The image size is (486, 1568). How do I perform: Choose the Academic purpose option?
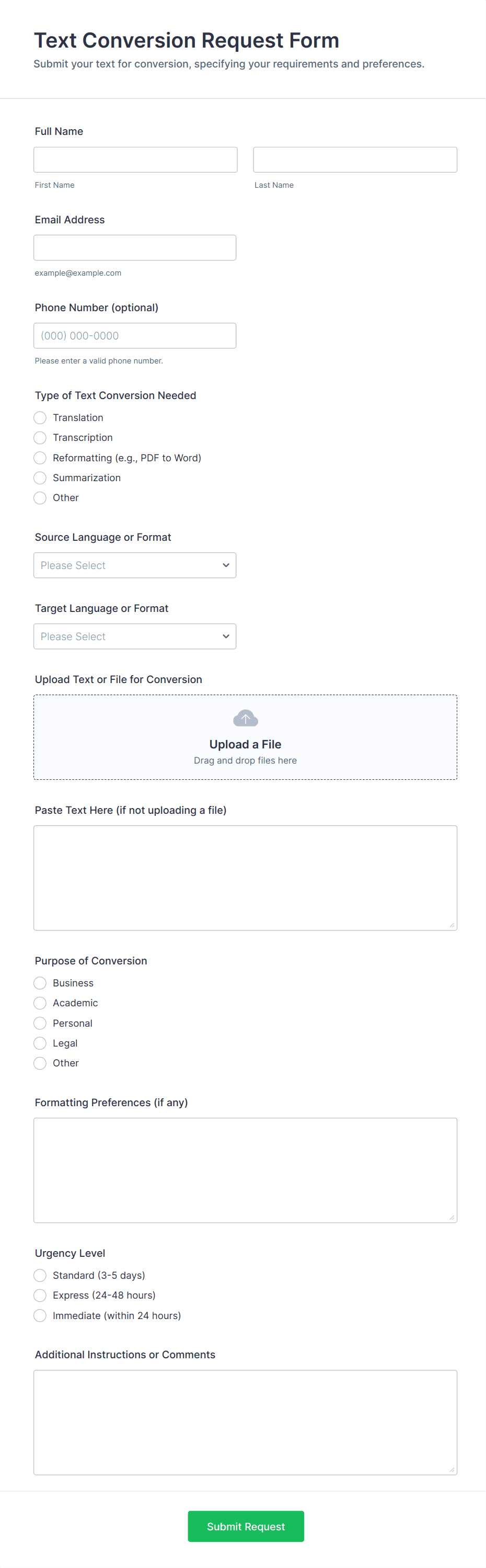[40, 1003]
